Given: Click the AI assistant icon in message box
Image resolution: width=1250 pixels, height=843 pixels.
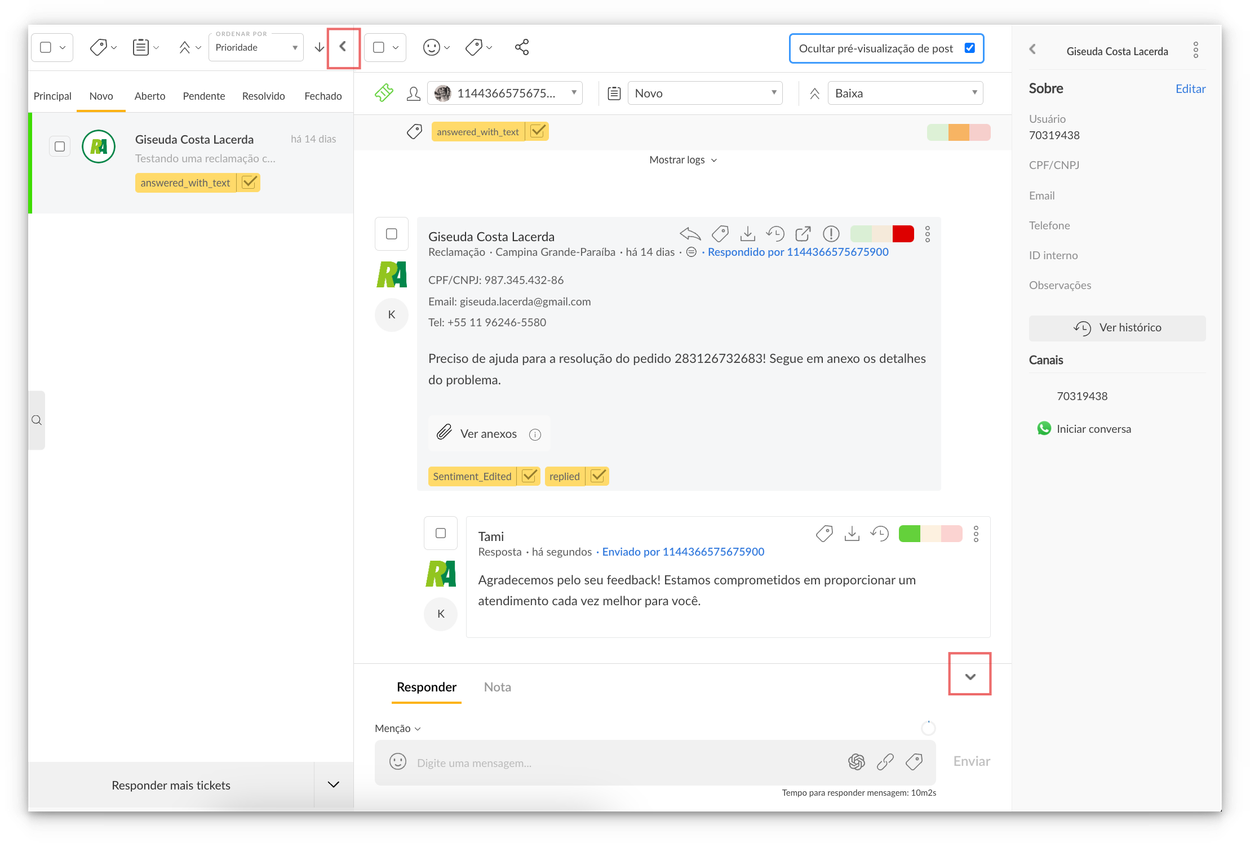Looking at the screenshot, I should (856, 762).
